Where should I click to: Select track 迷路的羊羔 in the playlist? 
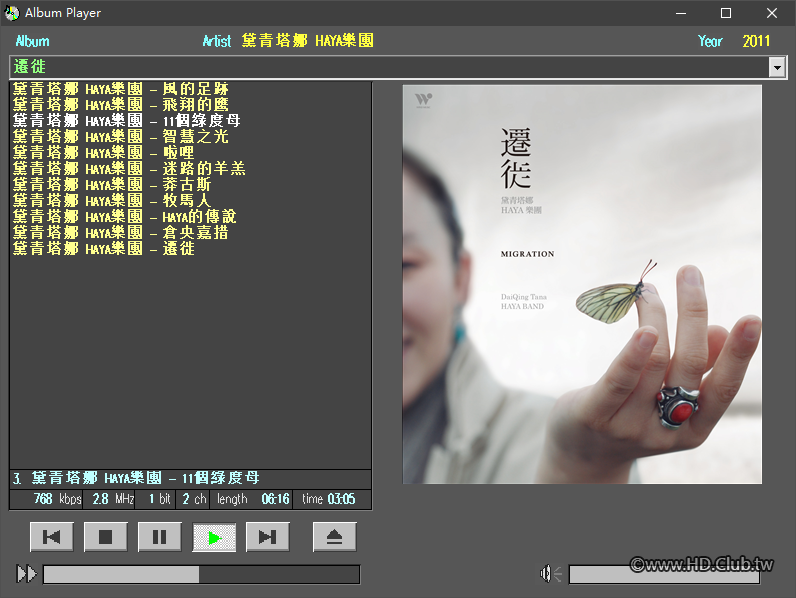pyautogui.click(x=129, y=169)
